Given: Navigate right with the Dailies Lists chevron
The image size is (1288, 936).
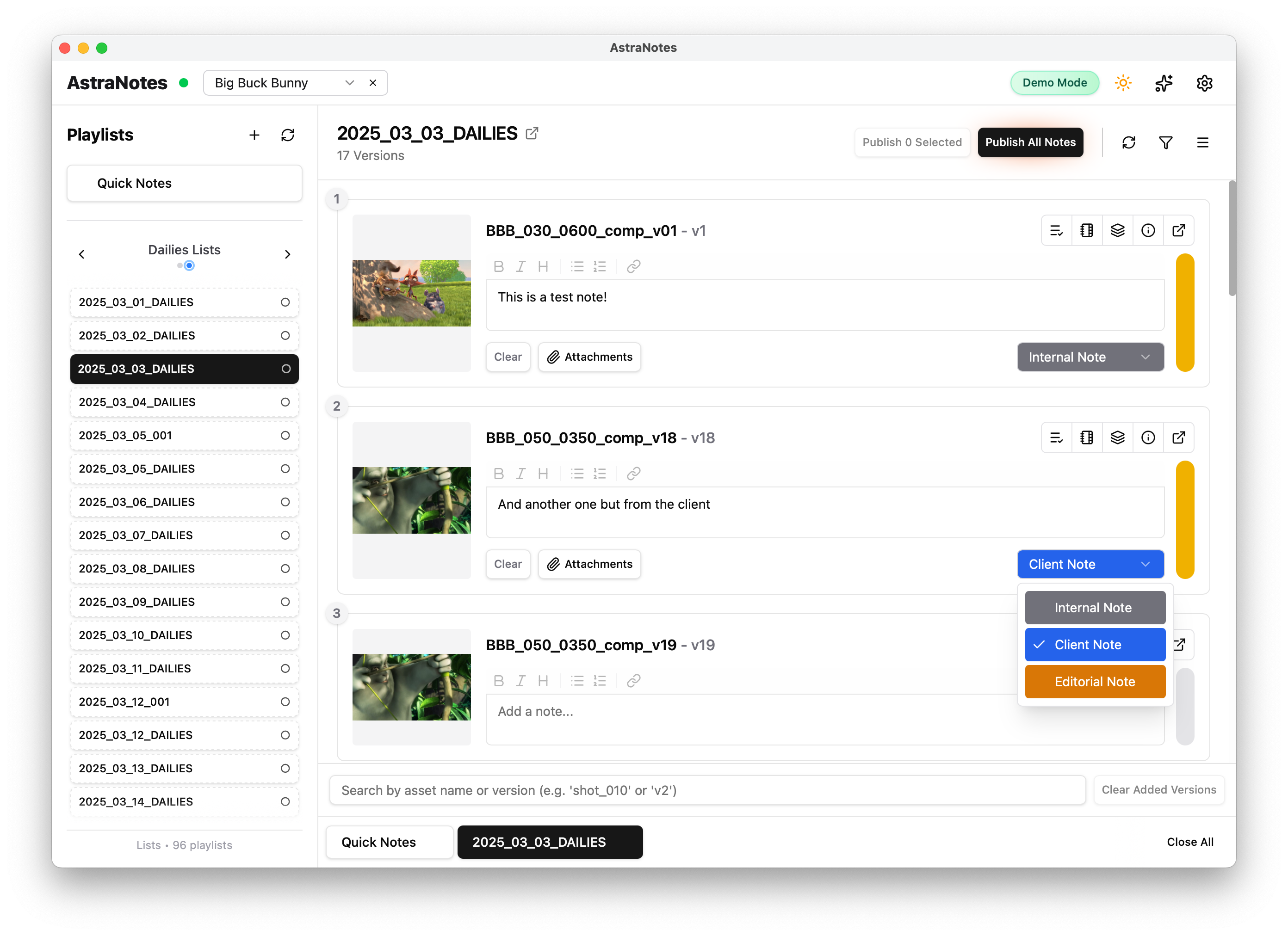Looking at the screenshot, I should [x=287, y=254].
